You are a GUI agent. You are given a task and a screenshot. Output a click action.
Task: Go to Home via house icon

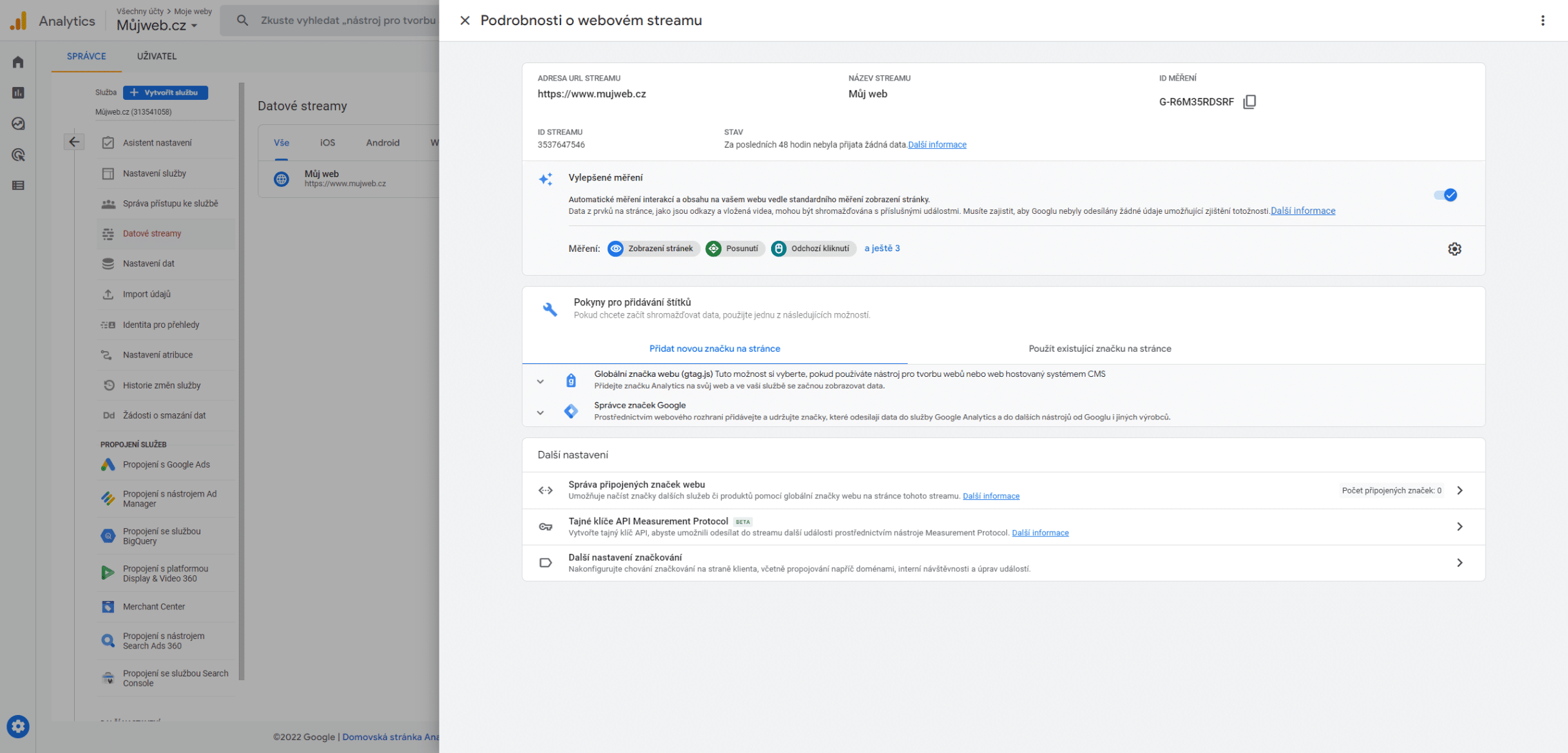tap(18, 62)
